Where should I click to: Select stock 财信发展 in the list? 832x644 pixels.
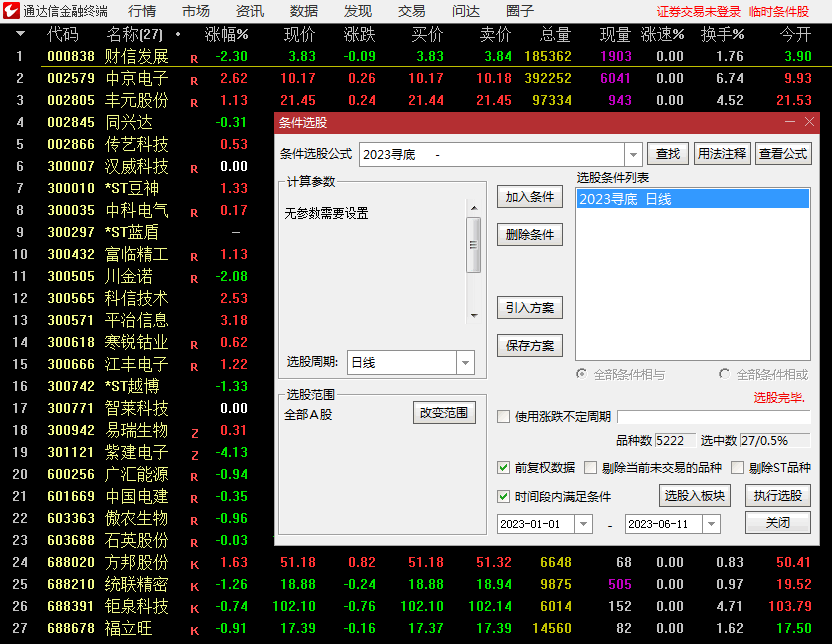tap(136, 56)
